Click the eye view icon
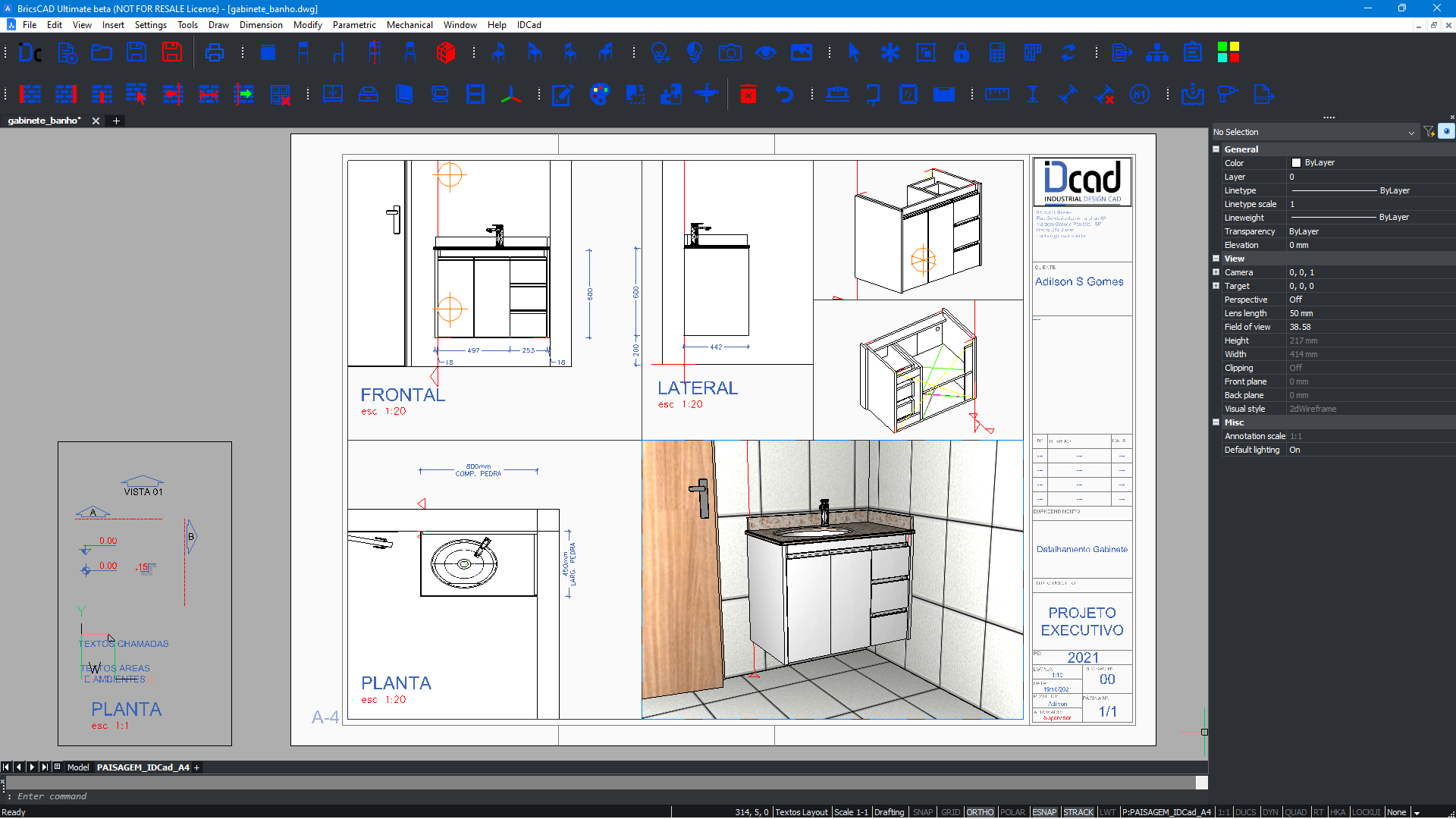The image size is (1456, 819). click(766, 52)
